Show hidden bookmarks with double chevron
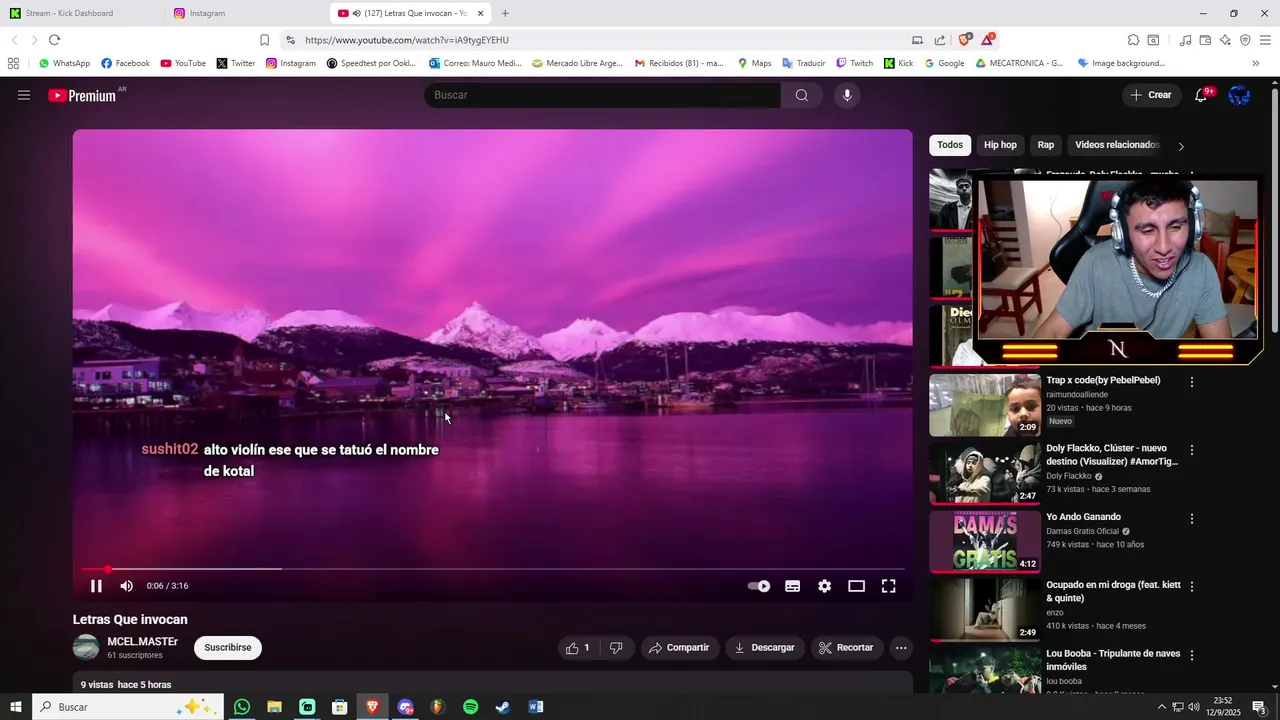 pyautogui.click(x=1256, y=63)
